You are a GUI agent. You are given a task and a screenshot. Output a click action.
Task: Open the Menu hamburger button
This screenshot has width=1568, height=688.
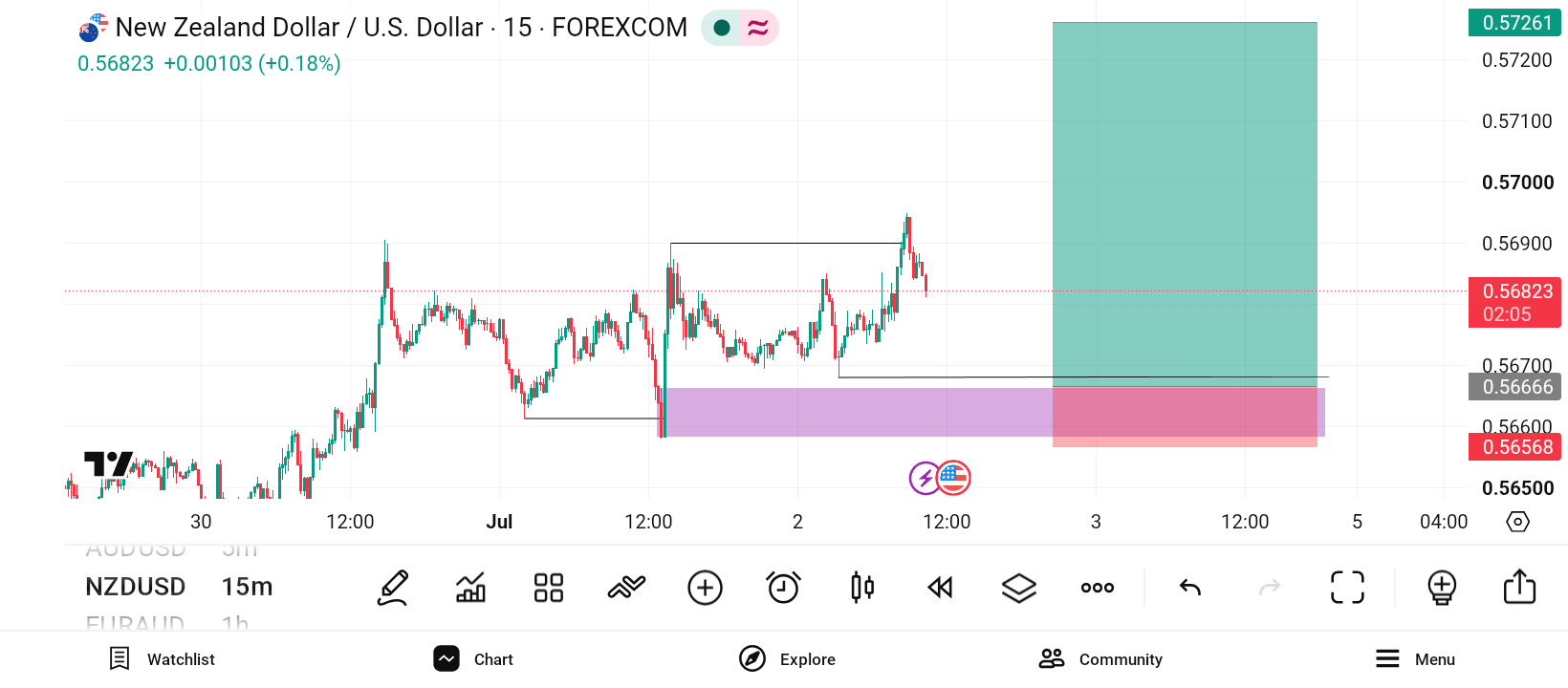(x=1415, y=659)
